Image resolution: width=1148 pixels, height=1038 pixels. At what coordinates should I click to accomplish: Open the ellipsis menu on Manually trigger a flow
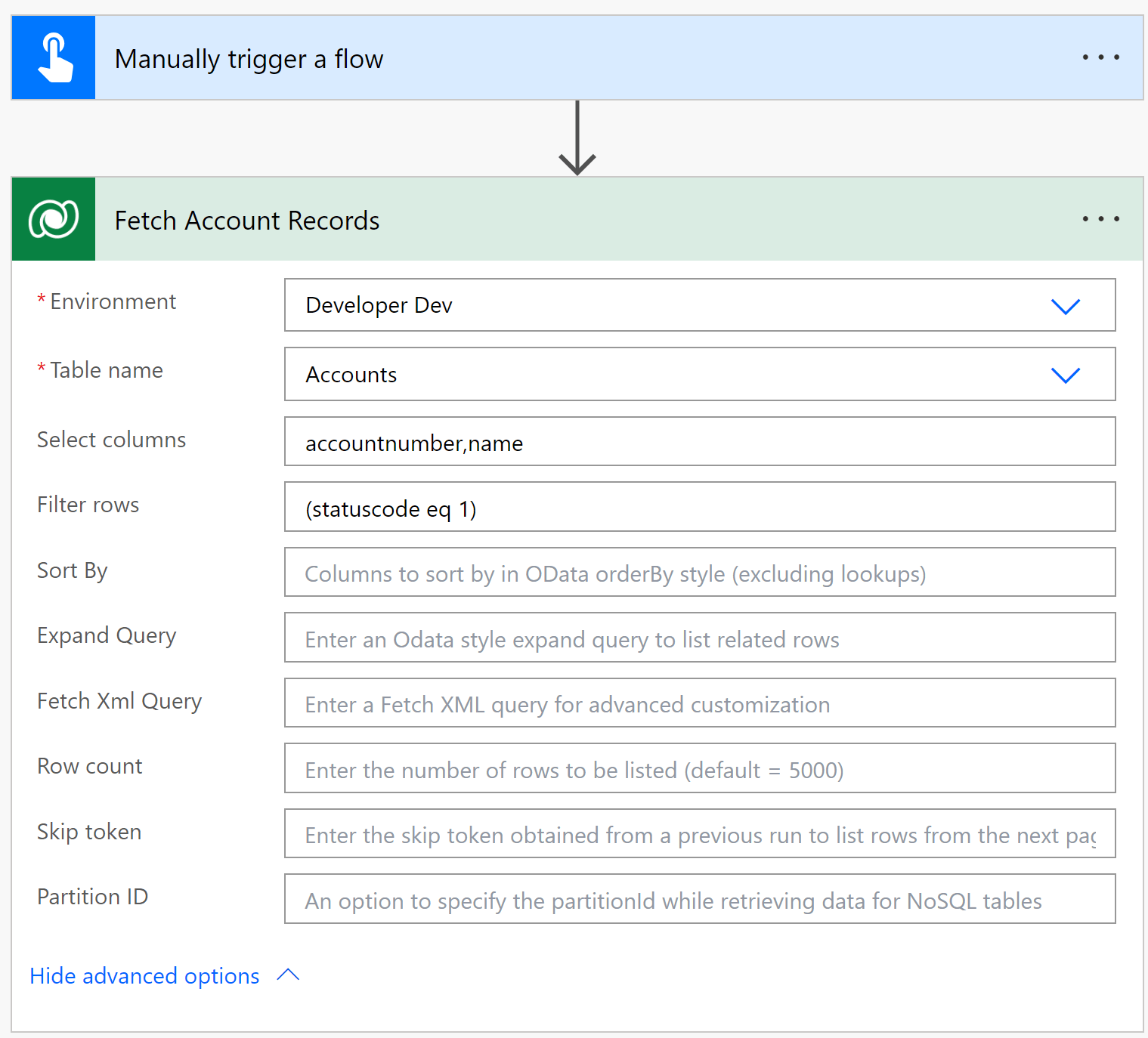[x=1100, y=57]
